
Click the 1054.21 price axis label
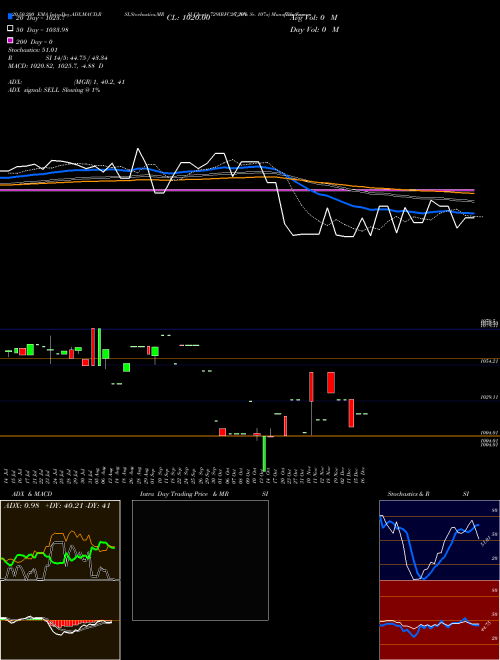click(x=490, y=361)
